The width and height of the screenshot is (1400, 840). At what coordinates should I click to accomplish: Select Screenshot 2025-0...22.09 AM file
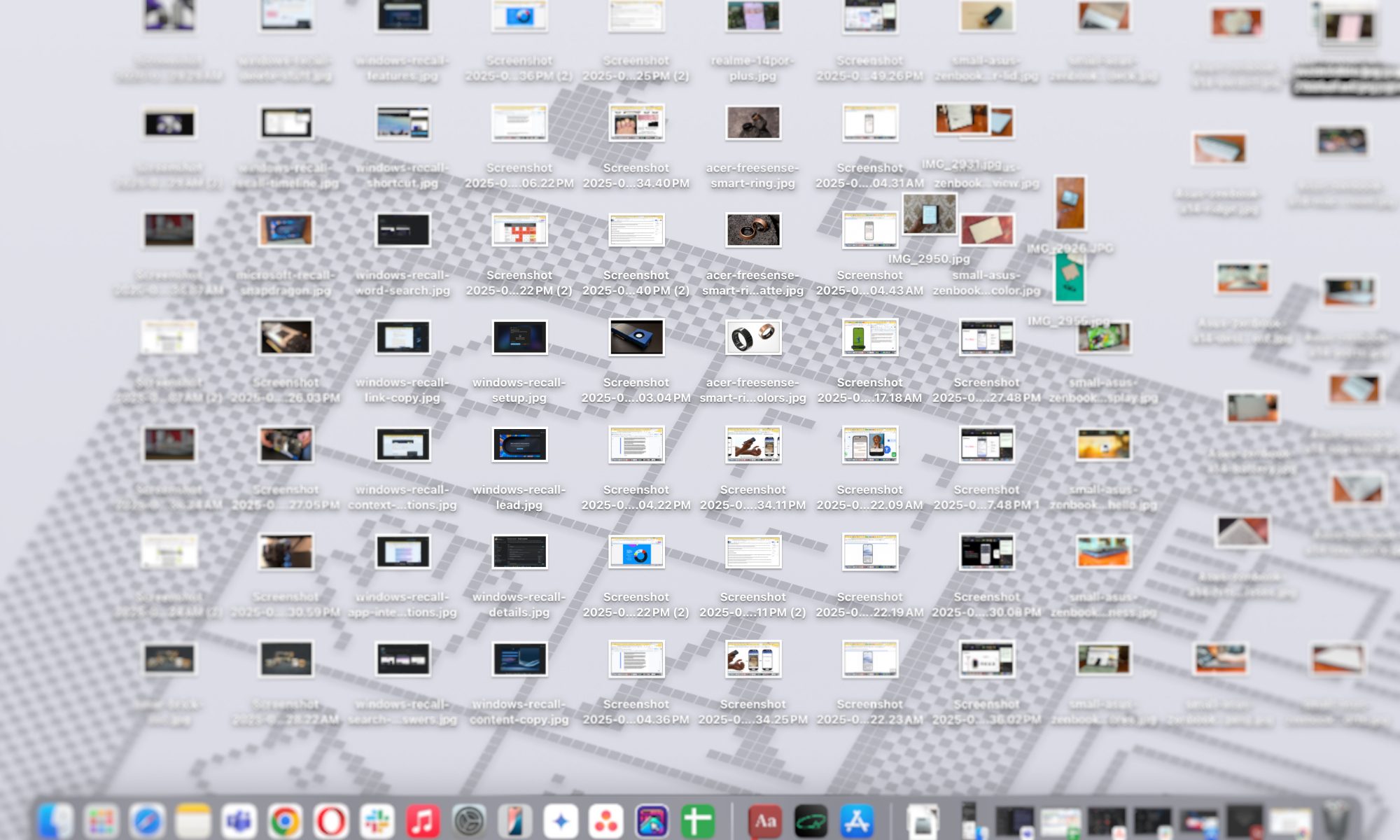tap(870, 444)
